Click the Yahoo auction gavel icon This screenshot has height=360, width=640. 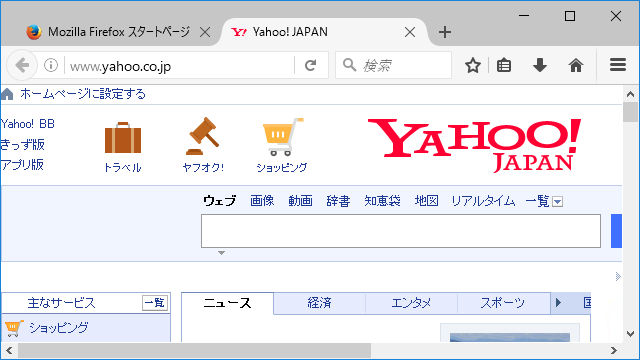tap(203, 136)
